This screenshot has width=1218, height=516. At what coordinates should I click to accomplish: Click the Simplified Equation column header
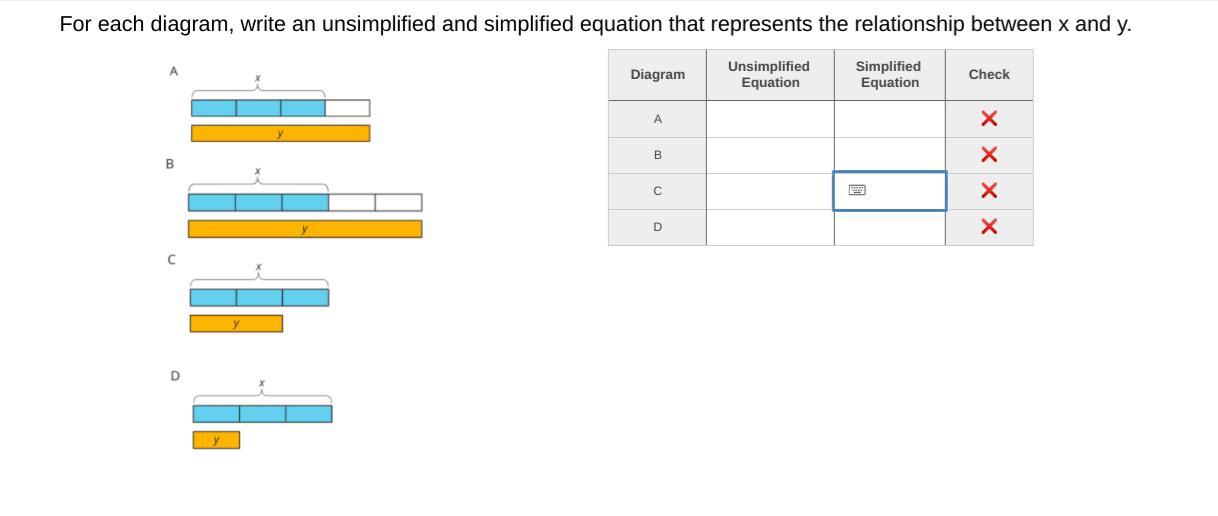point(889,75)
